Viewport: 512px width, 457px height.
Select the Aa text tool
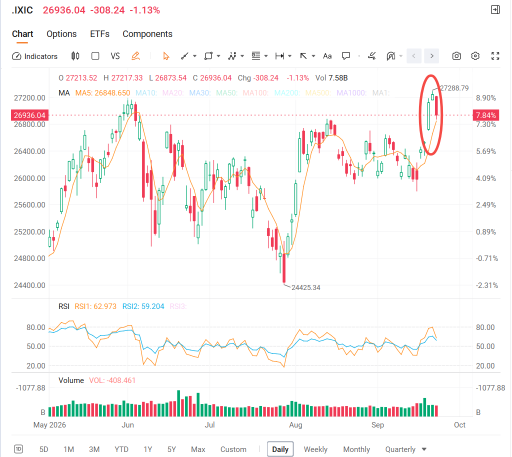(x=327, y=56)
